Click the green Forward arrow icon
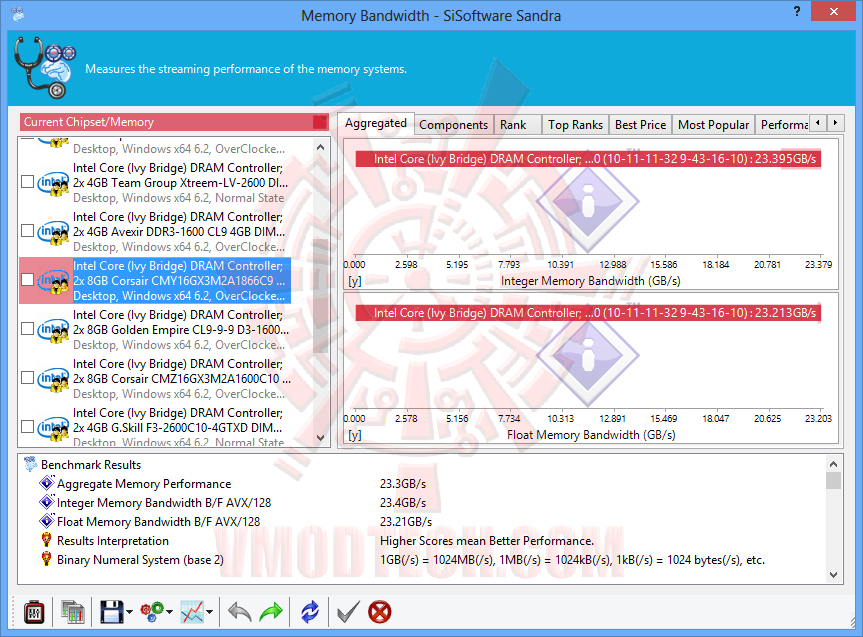Viewport: 863px width, 637px height. [x=271, y=612]
